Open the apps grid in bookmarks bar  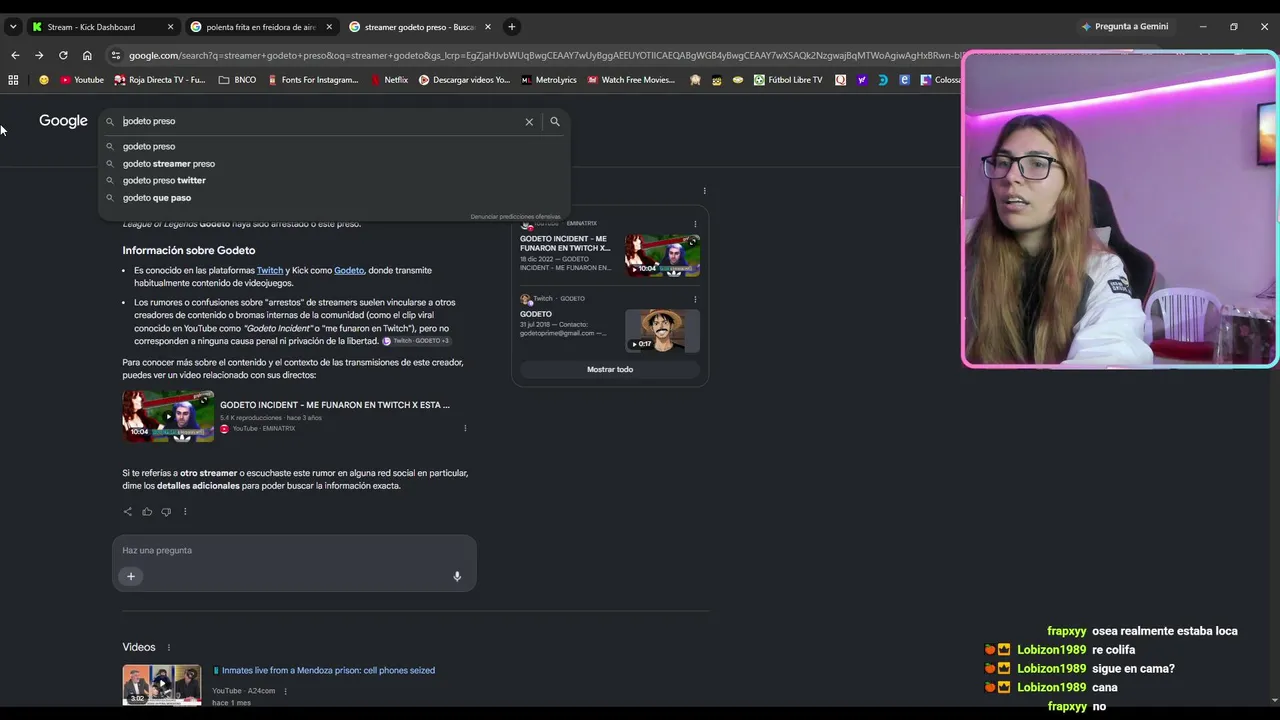tap(13, 80)
